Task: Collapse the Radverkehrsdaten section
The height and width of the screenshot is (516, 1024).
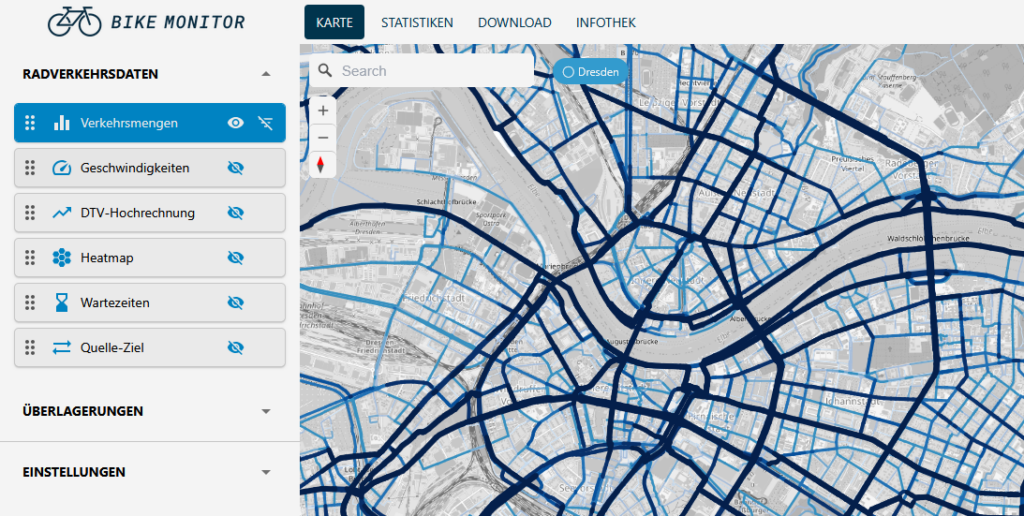Action: tap(265, 74)
